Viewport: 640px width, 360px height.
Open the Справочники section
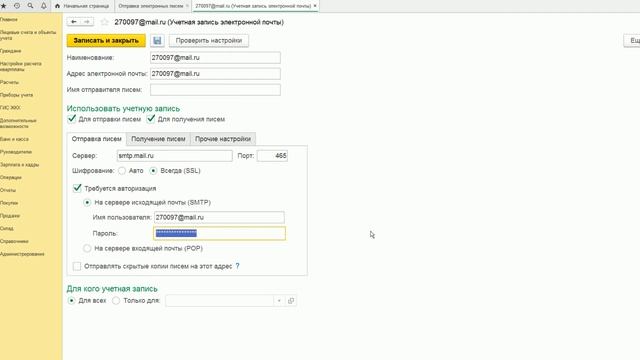point(14,241)
